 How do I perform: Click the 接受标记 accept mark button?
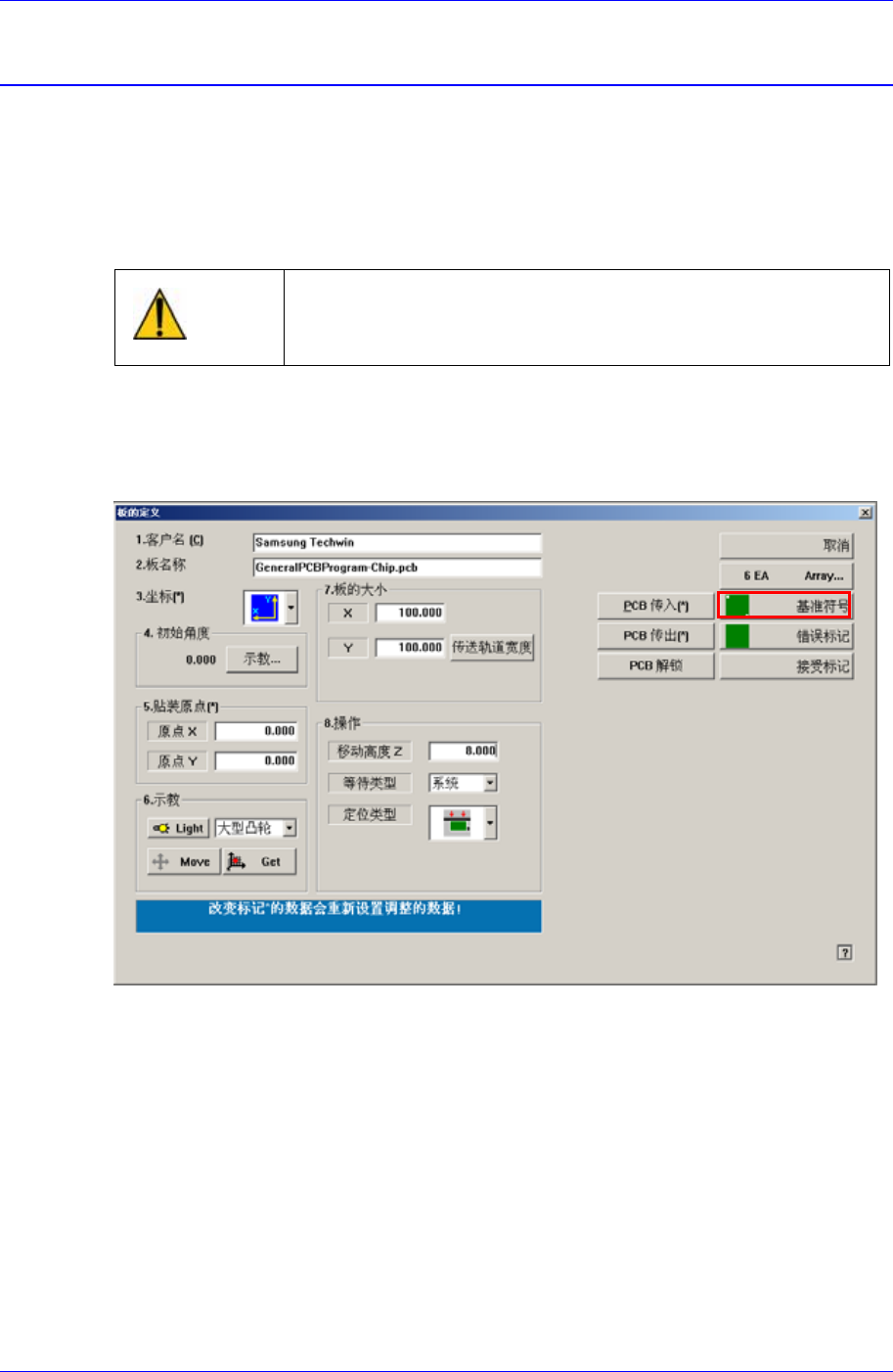pyautogui.click(x=786, y=666)
